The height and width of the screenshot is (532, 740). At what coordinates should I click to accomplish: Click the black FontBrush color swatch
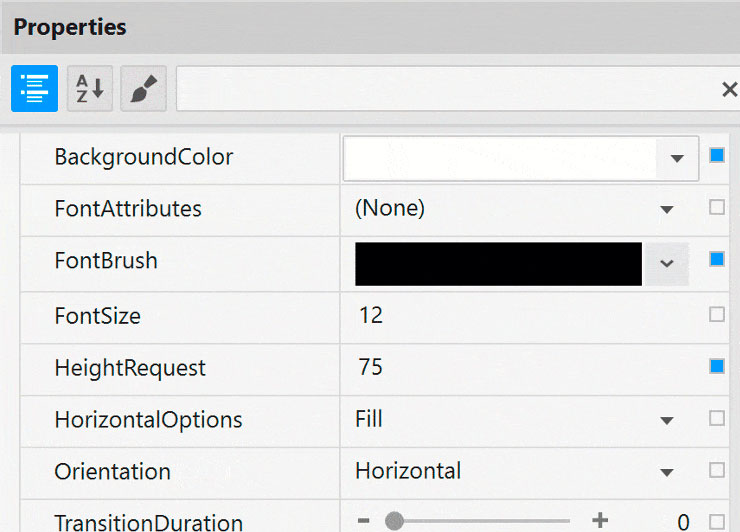(x=498, y=263)
